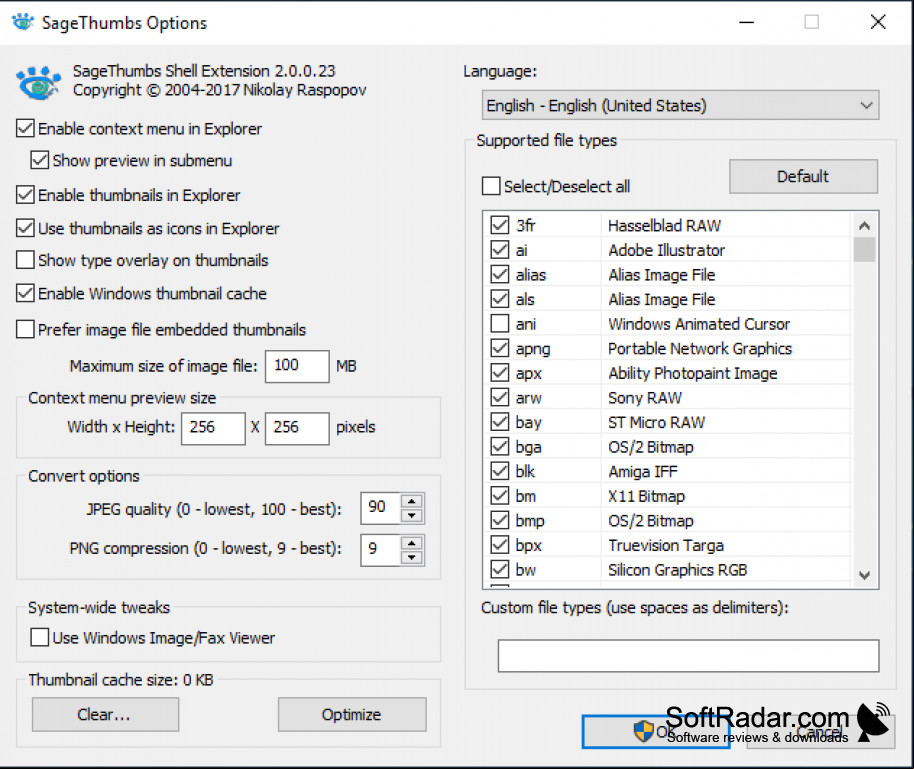This screenshot has height=769, width=914.
Task: Uncheck the bm file type
Action: (x=500, y=496)
